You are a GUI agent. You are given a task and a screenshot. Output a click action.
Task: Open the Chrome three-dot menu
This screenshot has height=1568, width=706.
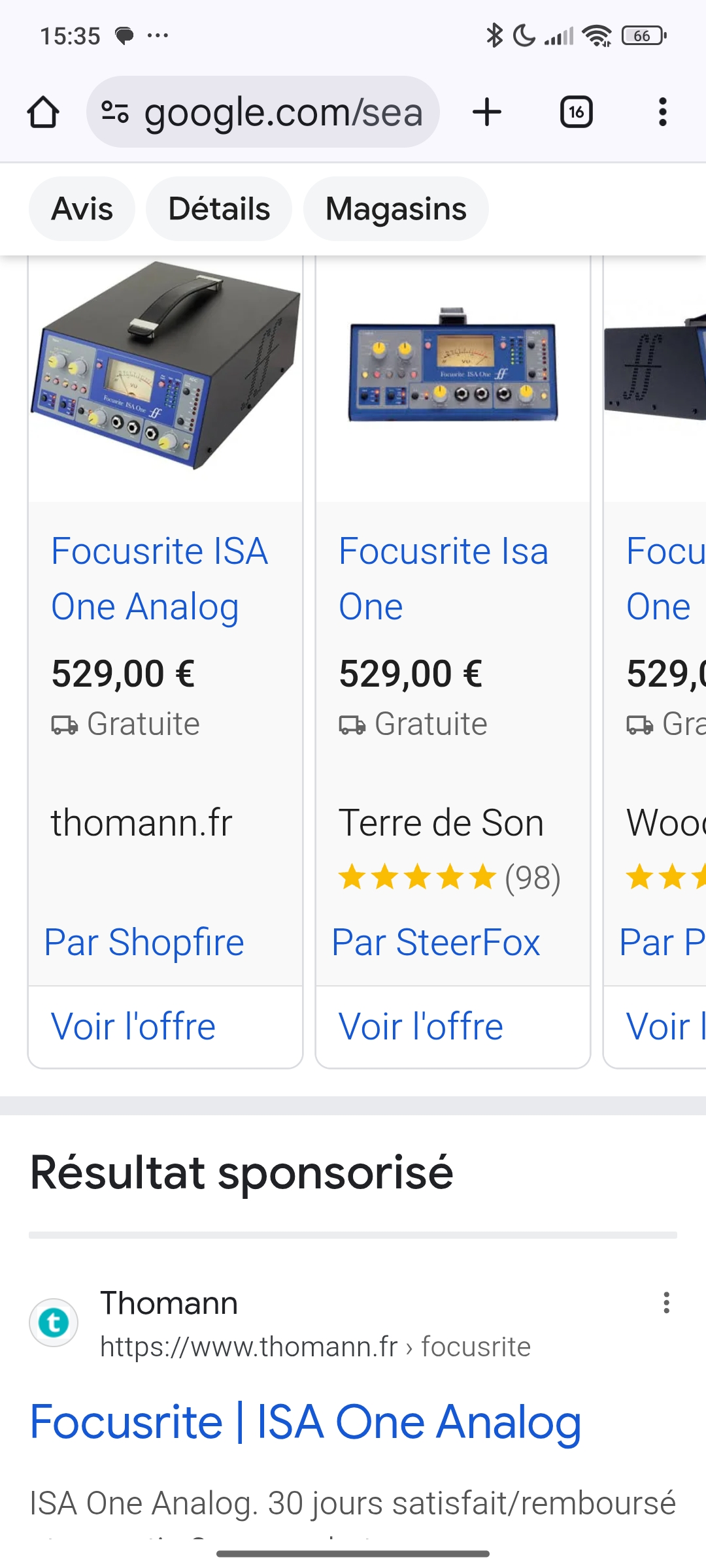coord(663,112)
